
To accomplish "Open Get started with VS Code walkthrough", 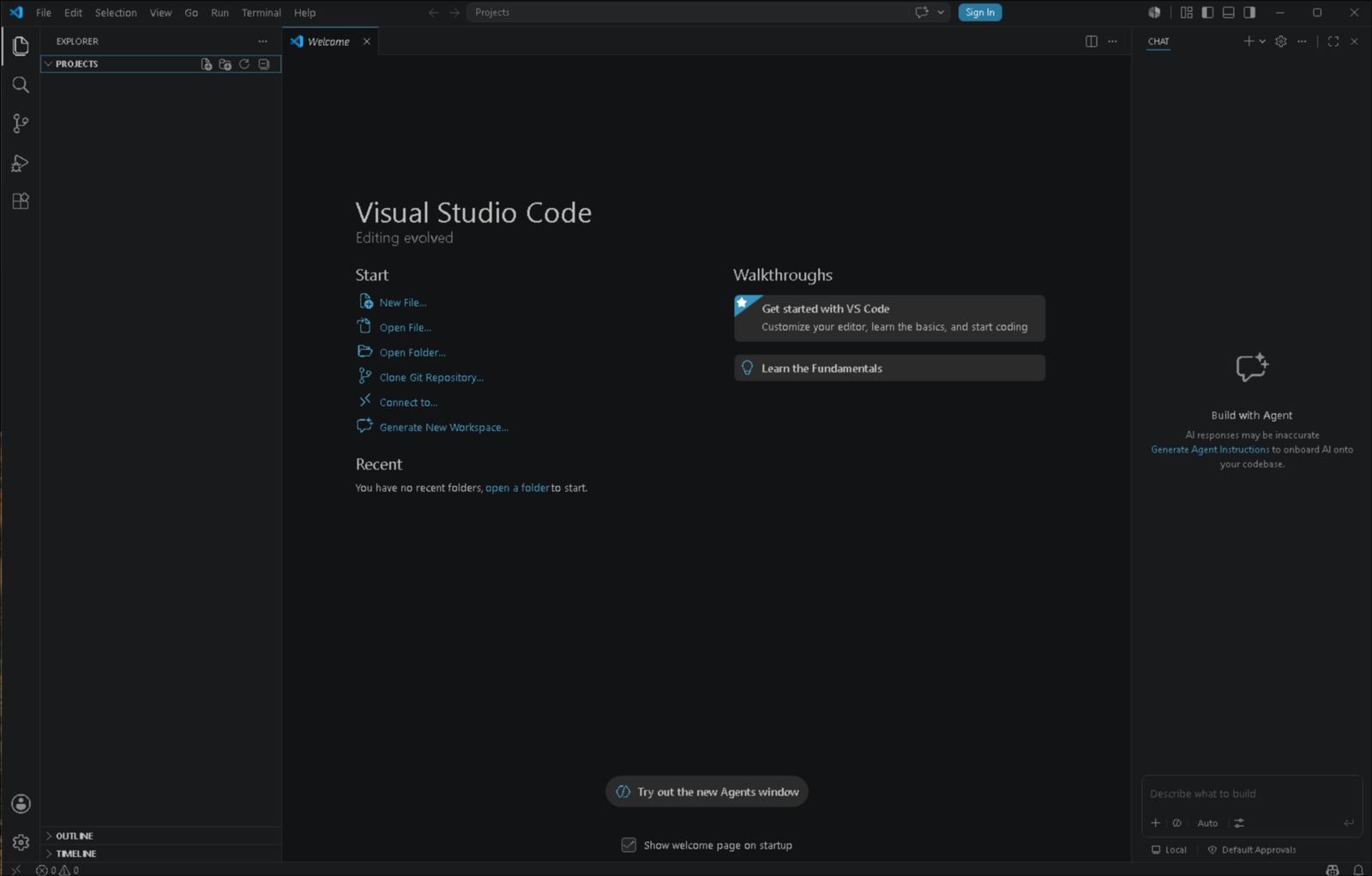I will (x=889, y=318).
